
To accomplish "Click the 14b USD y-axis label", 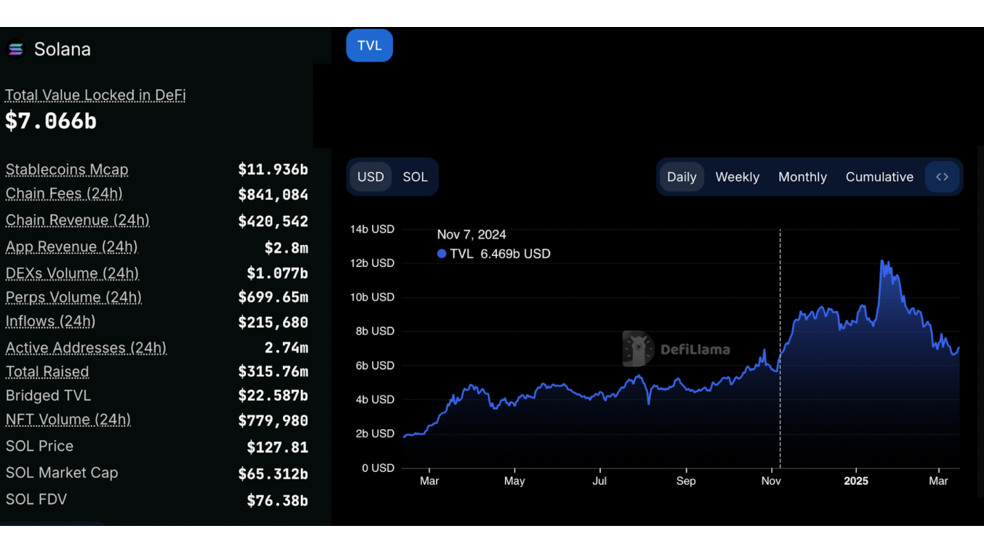I will point(372,229).
